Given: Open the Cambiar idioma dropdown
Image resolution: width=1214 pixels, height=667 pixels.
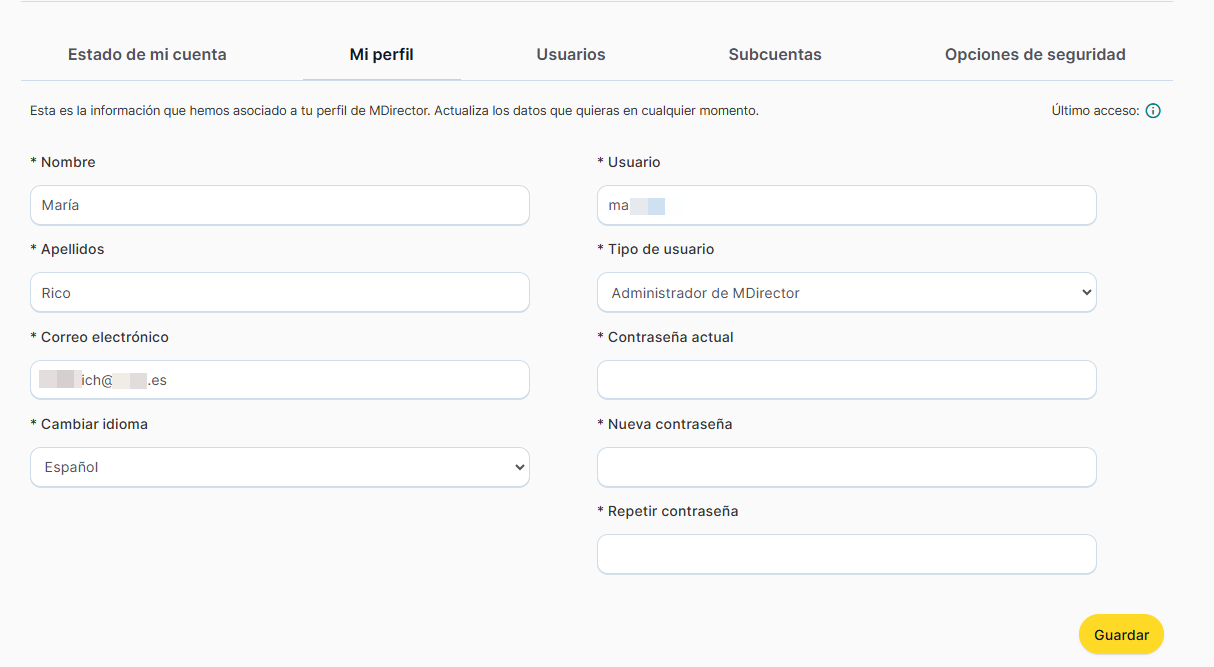Looking at the screenshot, I should (279, 467).
